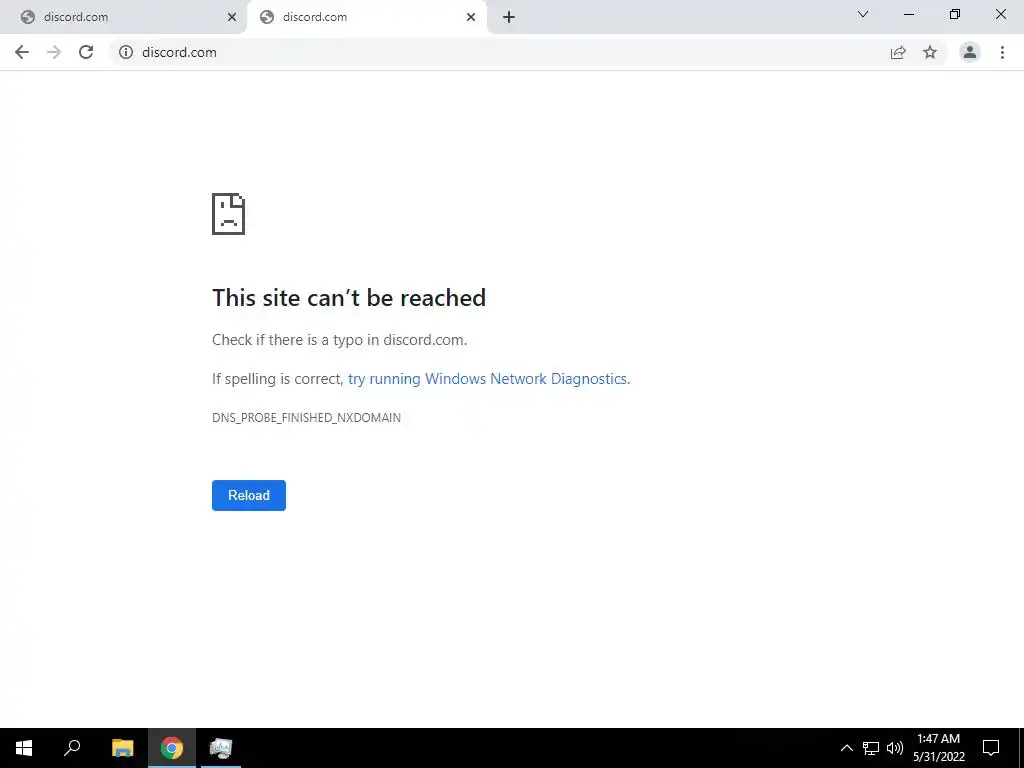Switch to the first discord.com tab

[123, 17]
